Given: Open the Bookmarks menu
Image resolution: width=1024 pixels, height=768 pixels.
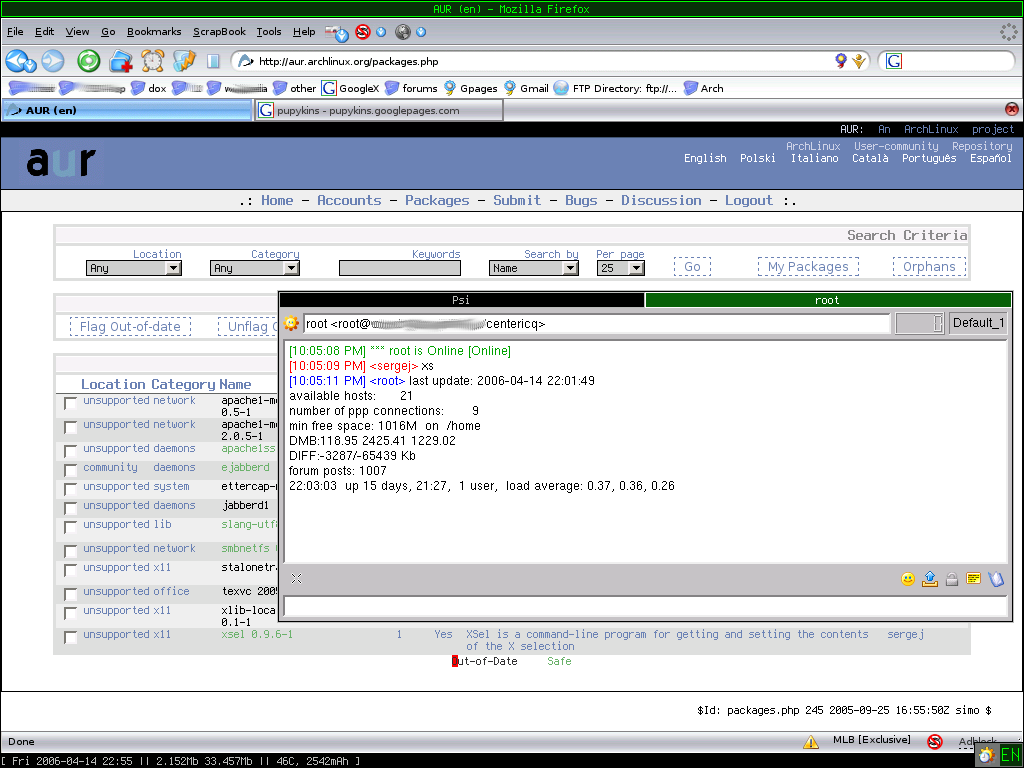Looking at the screenshot, I should click(153, 31).
